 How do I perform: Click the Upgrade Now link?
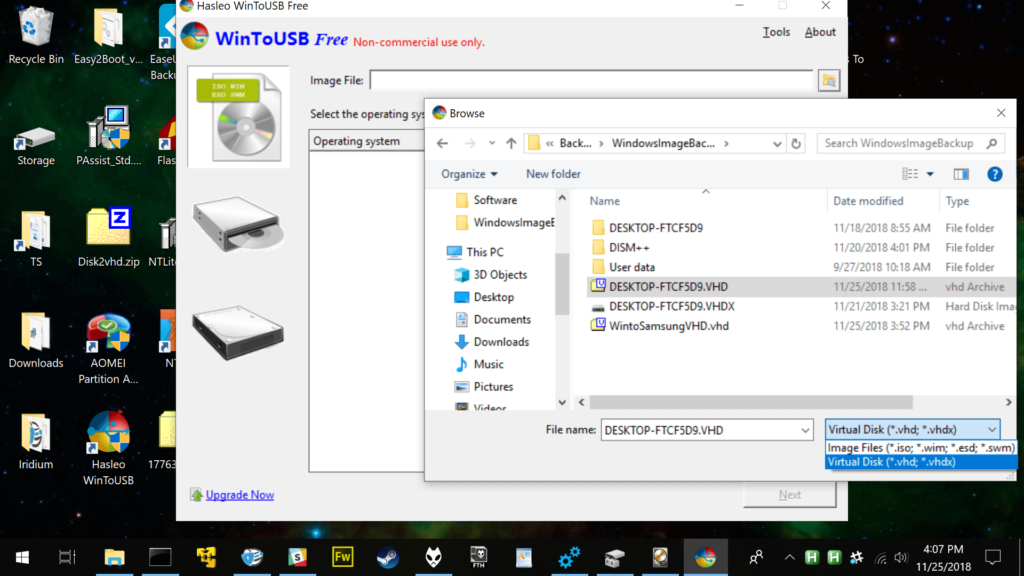point(239,494)
